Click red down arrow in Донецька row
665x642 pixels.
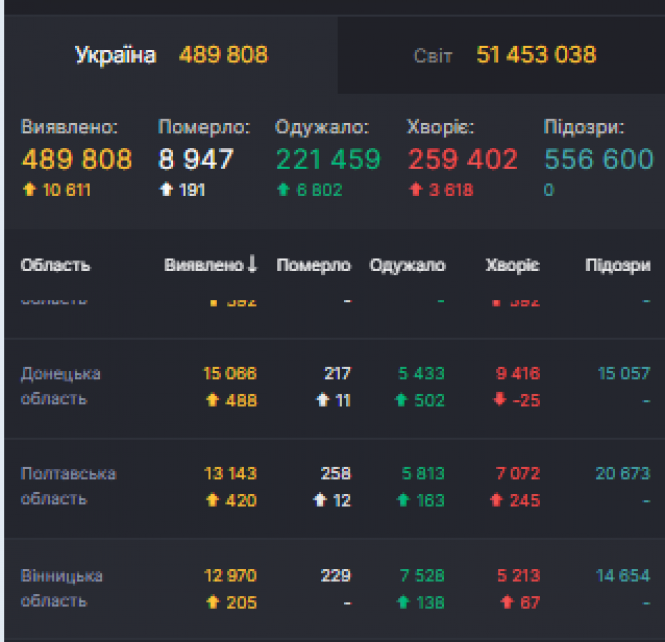[500, 400]
